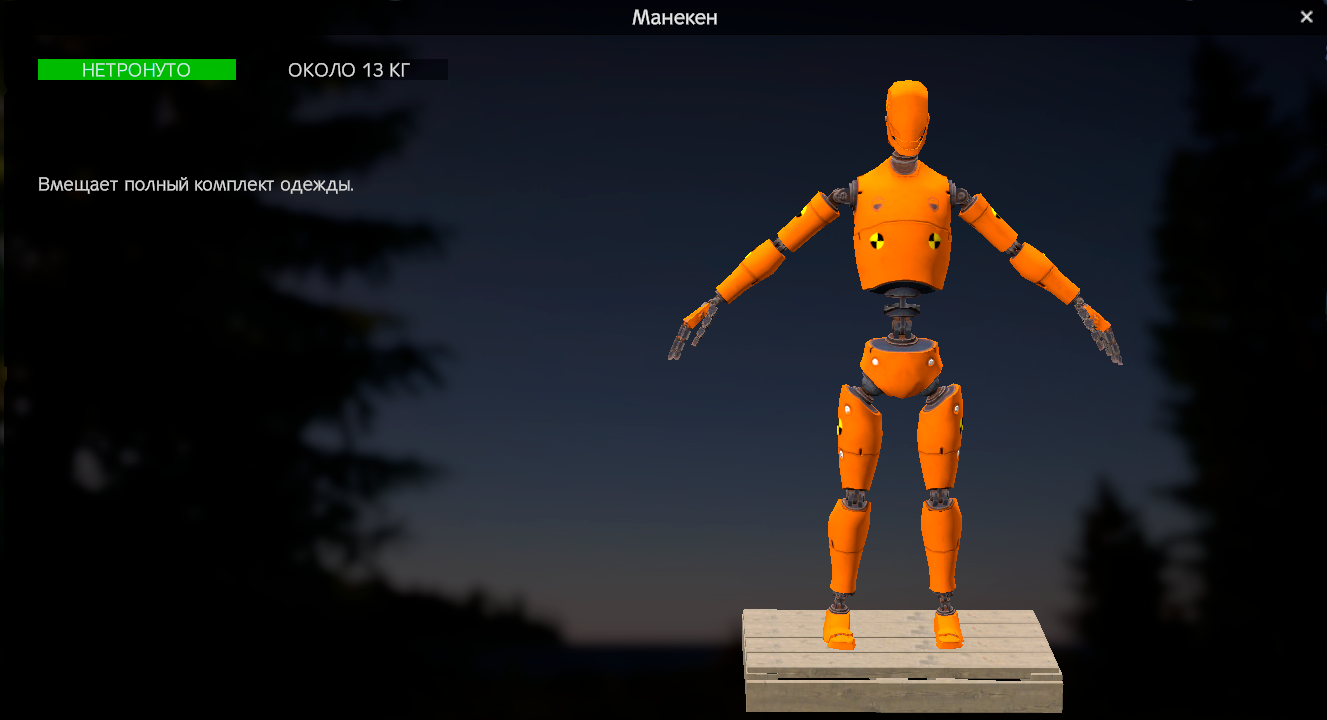Close the Манекен inspection window
This screenshot has height=720, width=1327.
[x=1306, y=17]
